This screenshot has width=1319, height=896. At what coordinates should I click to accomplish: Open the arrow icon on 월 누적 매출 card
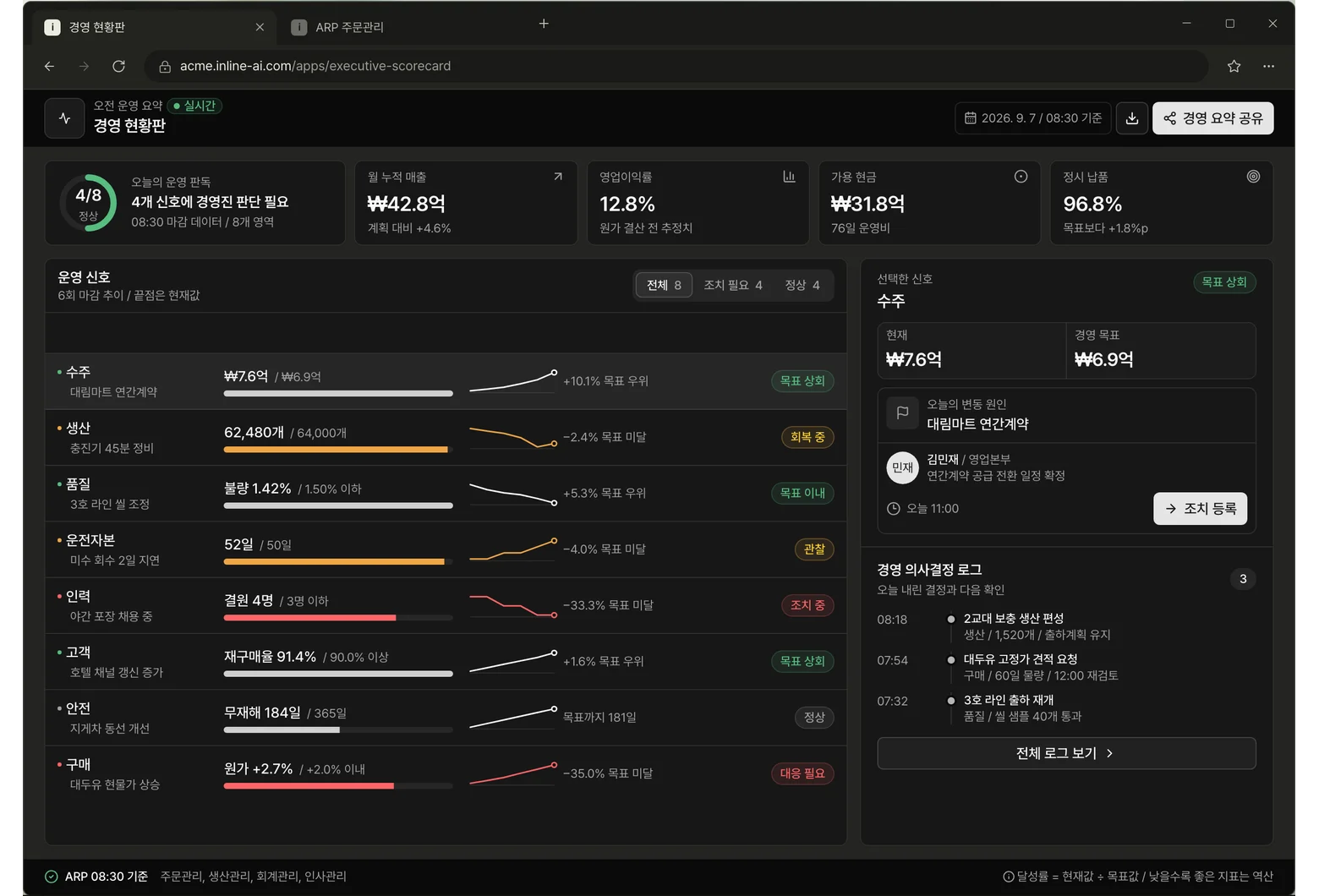pos(558,177)
